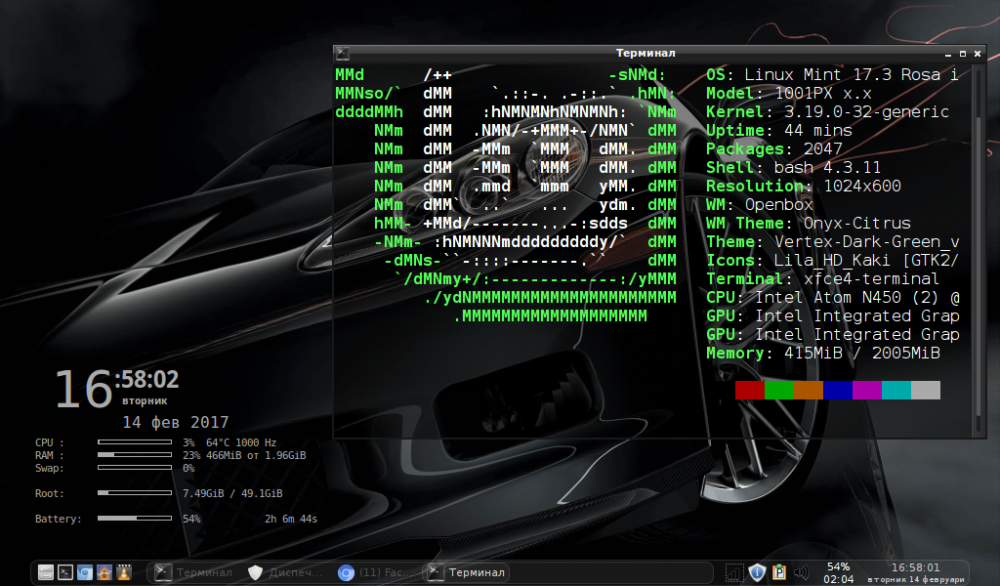The height and width of the screenshot is (586, 1000).
Task: Switch to the Диспеч... taskbar window
Action: [284, 572]
